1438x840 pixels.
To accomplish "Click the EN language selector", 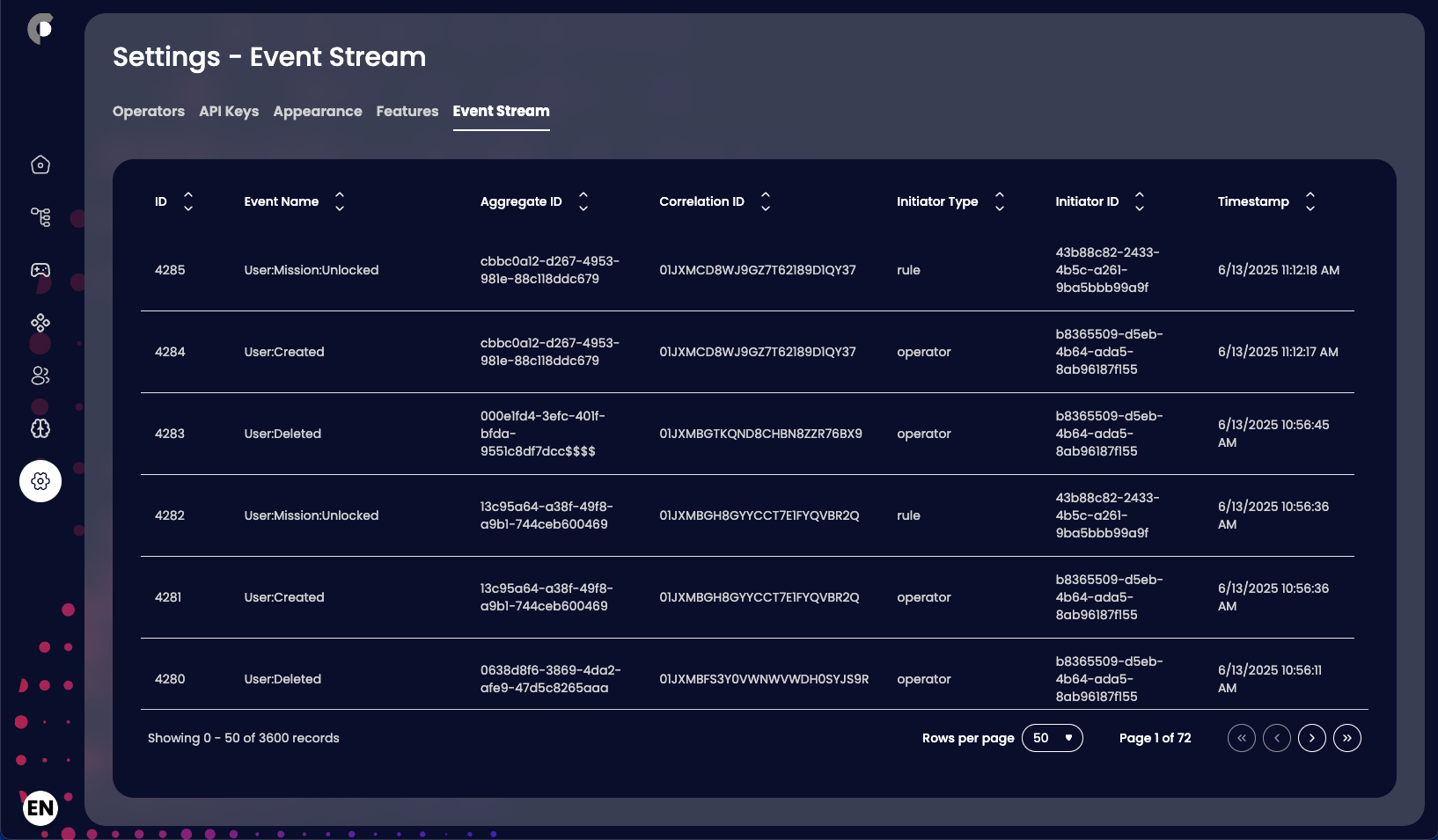I will [x=40, y=807].
